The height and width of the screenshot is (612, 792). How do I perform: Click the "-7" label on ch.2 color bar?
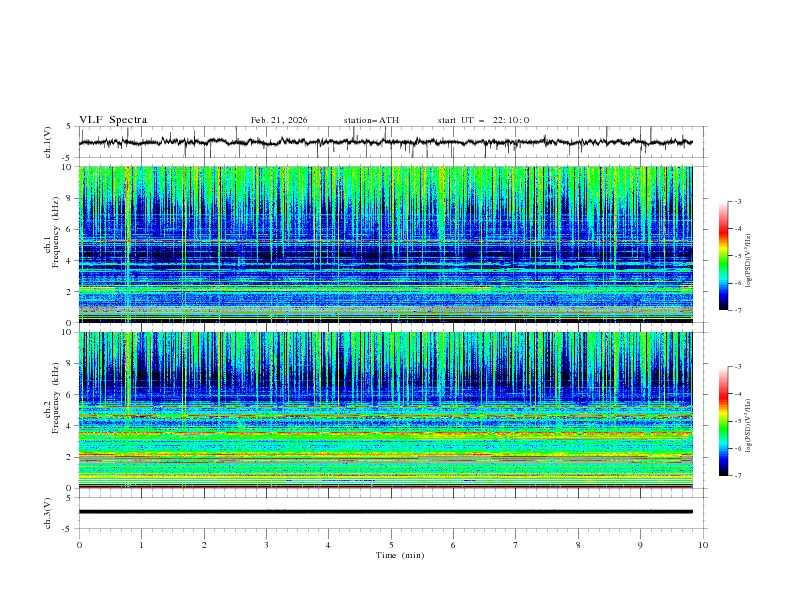(738, 476)
